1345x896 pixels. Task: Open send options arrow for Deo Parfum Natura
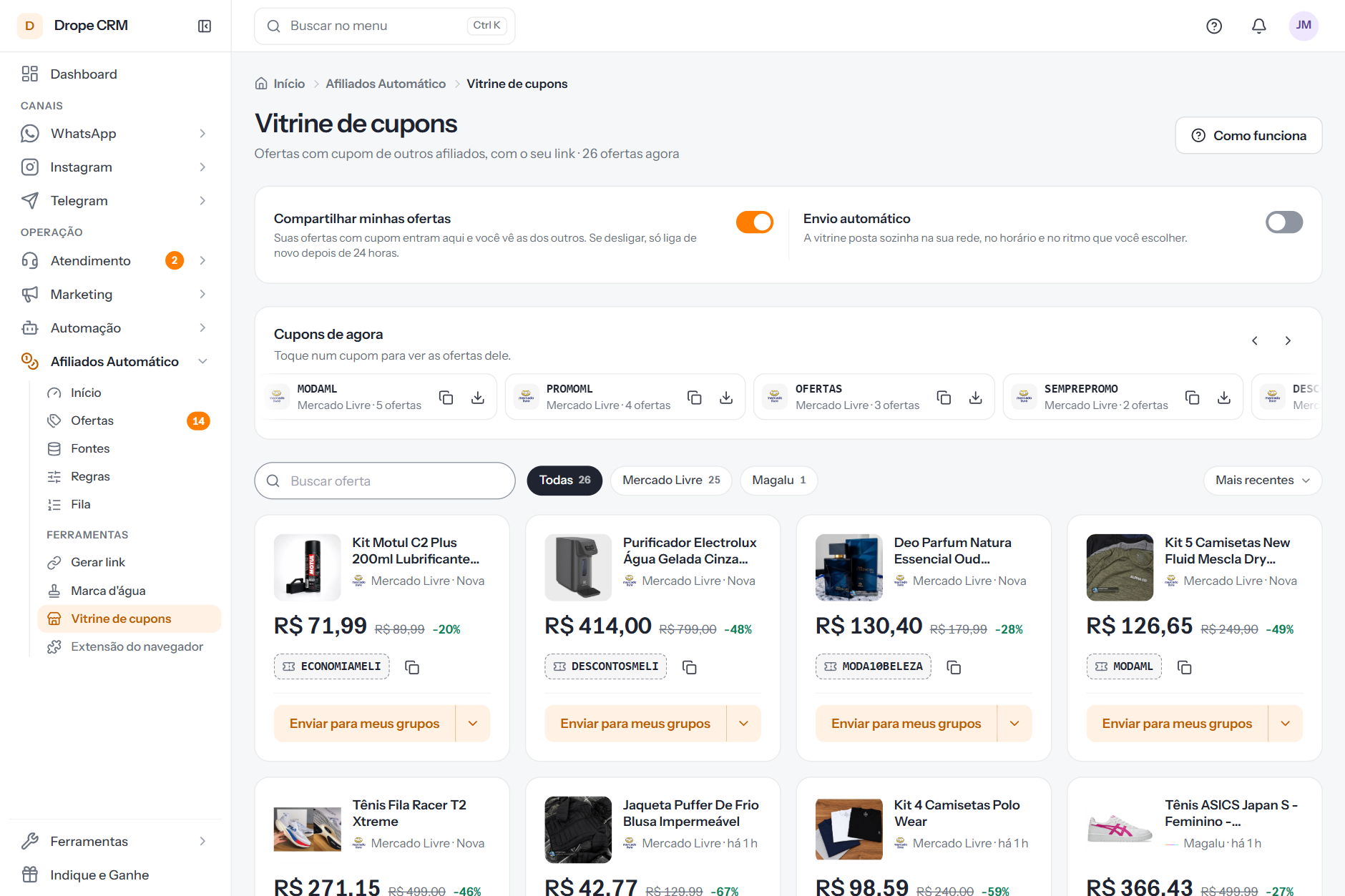click(x=1014, y=724)
